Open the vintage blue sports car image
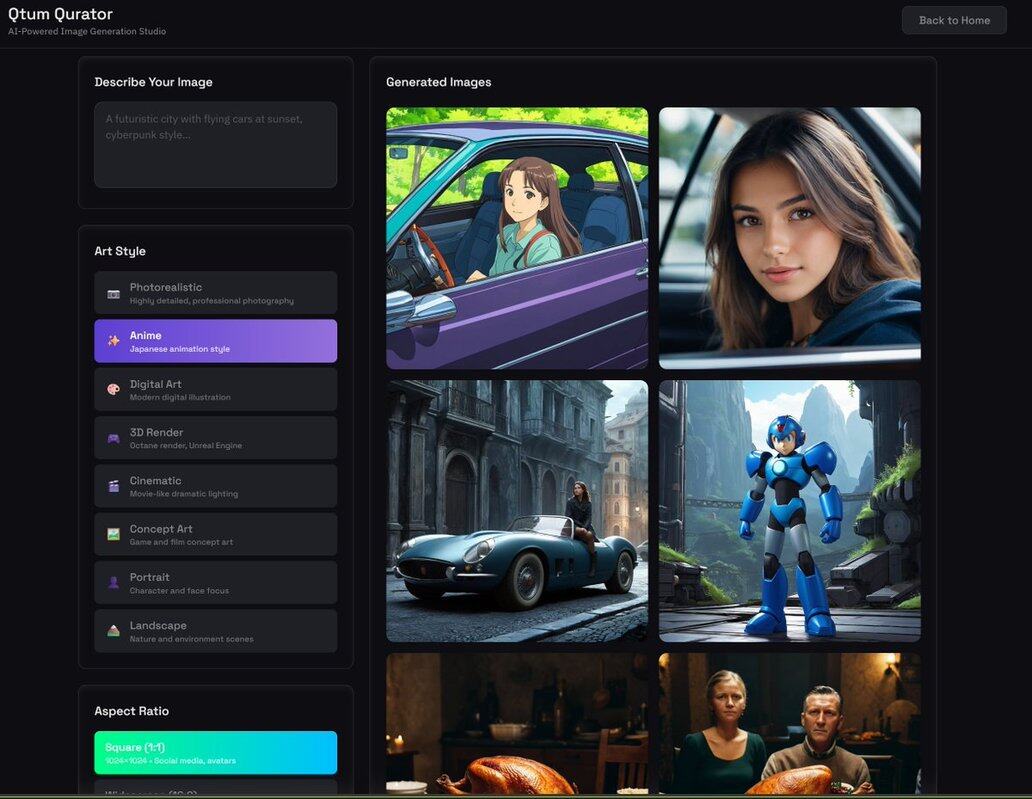Screen dimensions: 1032x799 [x=517, y=510]
